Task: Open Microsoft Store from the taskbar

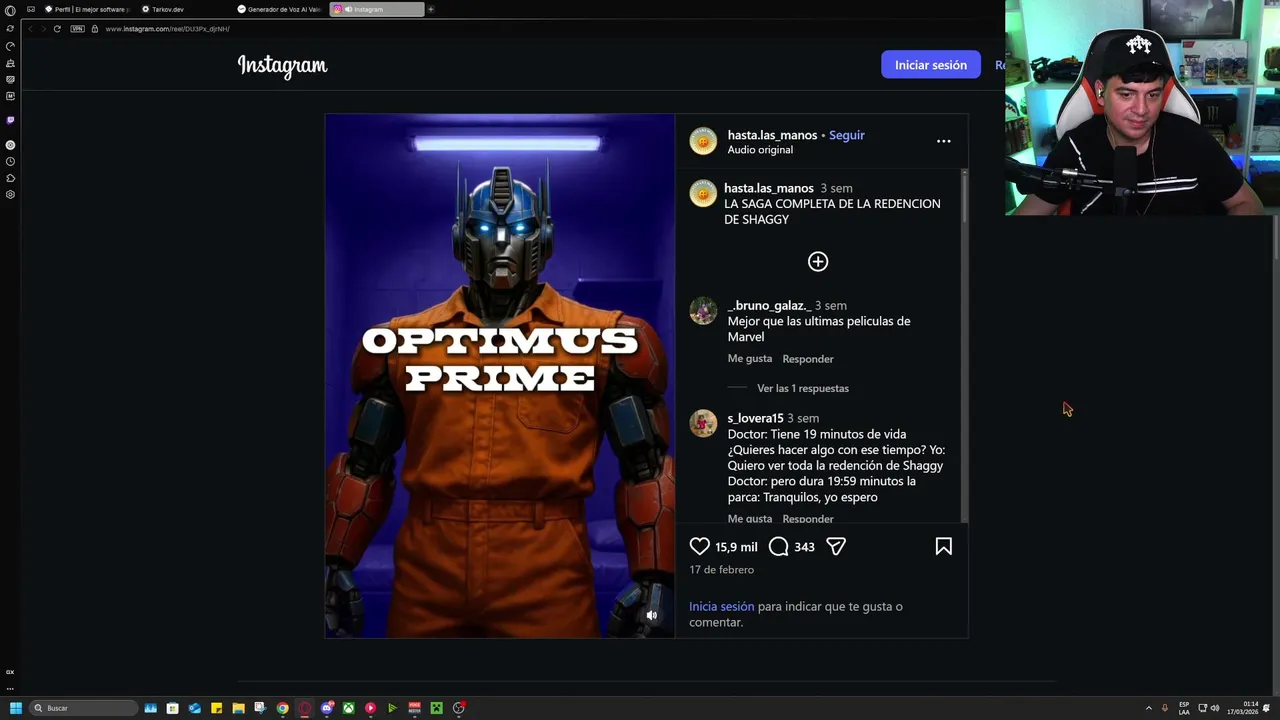Action: [x=172, y=708]
